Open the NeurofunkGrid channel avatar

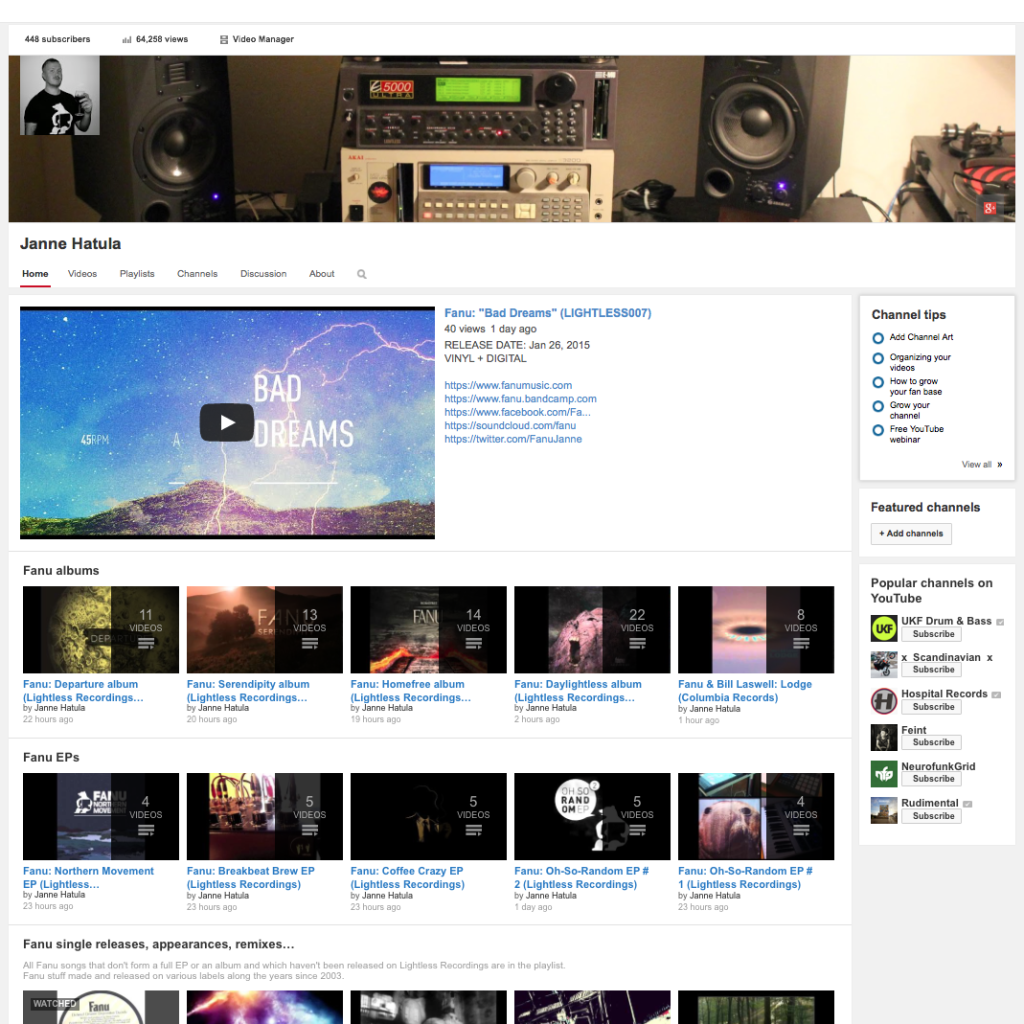884,774
